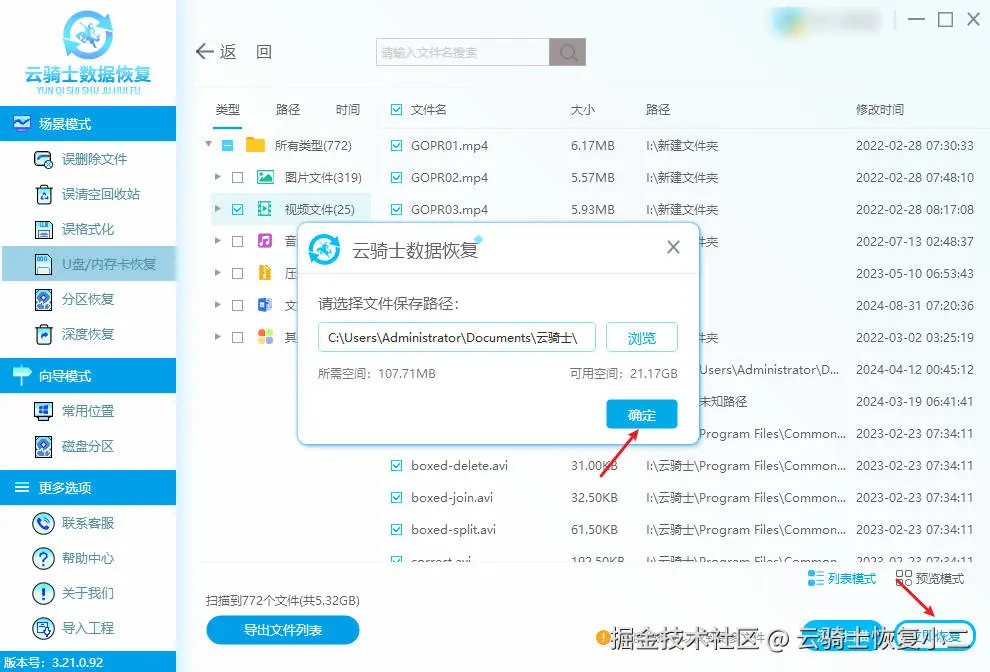Check the 图片文件(319) category checkbox
The image size is (990, 672).
point(237,177)
